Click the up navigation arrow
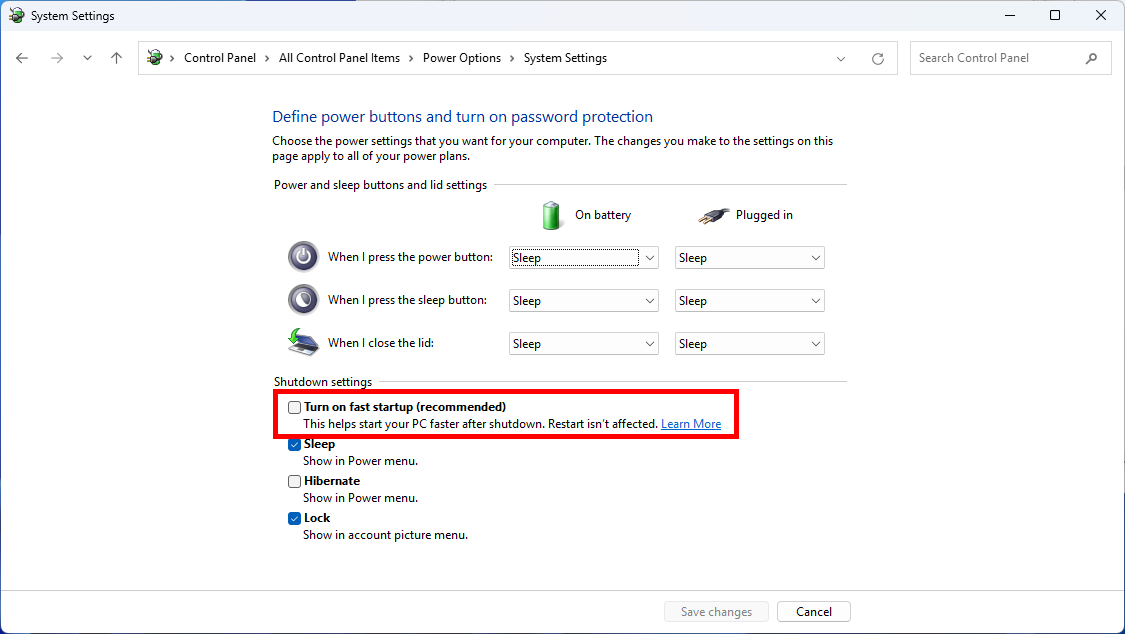Screen dimensions: 1125x634 tap(116, 58)
